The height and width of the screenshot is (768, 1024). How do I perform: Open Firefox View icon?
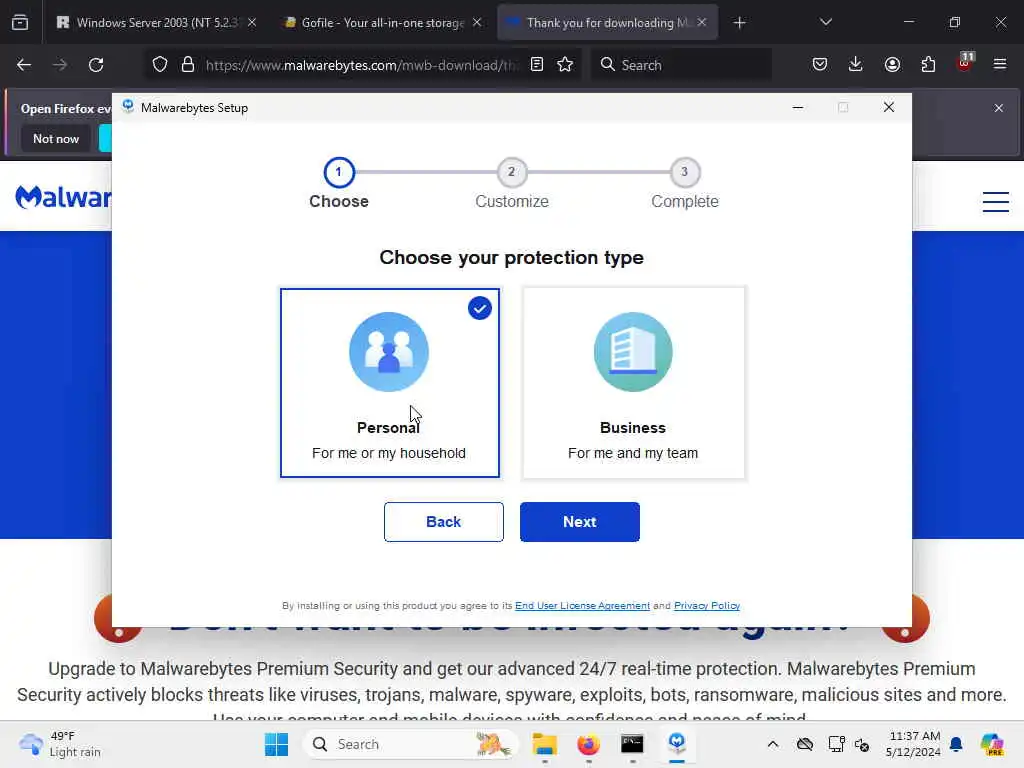[20, 23]
